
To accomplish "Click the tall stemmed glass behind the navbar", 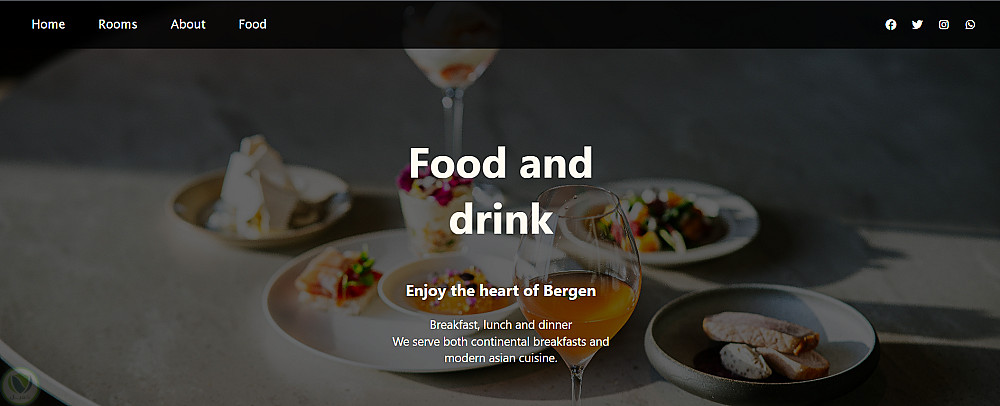I will coord(453,76).
